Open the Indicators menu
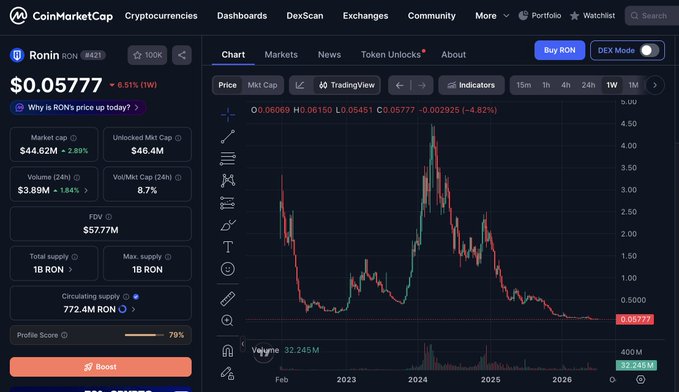 point(471,85)
